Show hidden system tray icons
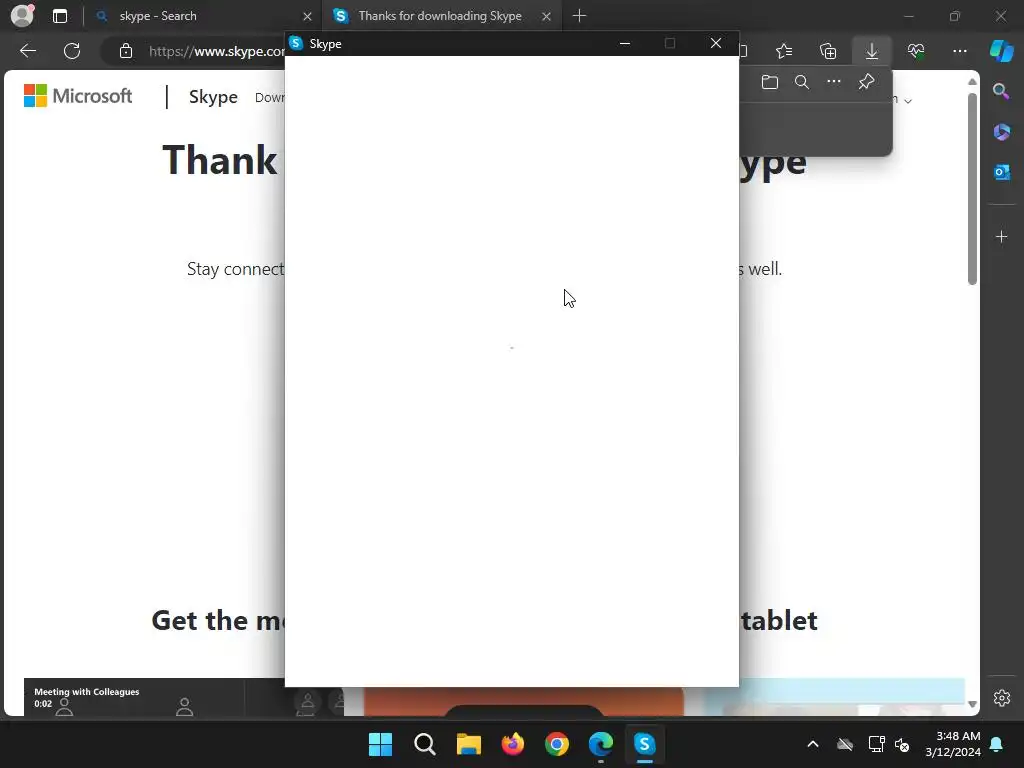The image size is (1024, 768). pyautogui.click(x=813, y=744)
